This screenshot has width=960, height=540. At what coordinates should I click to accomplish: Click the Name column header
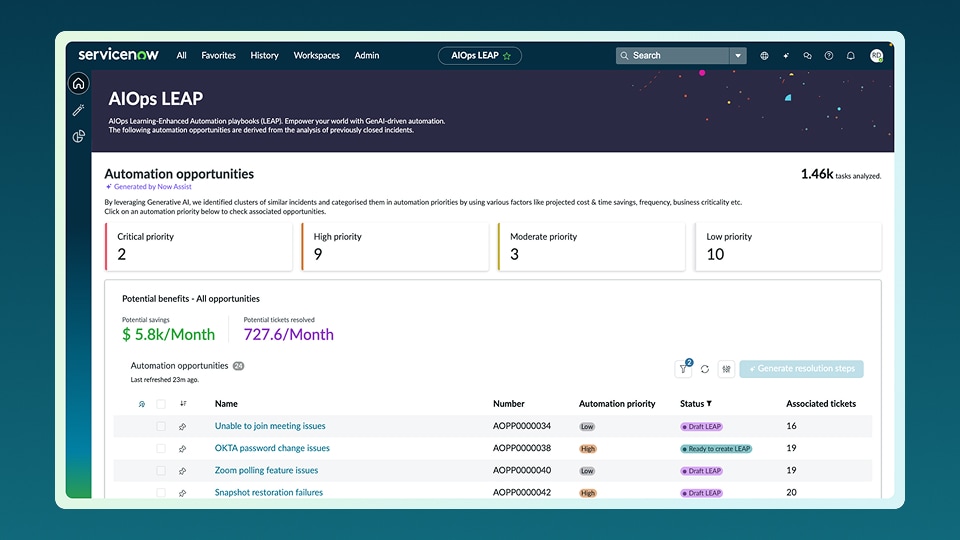point(226,403)
